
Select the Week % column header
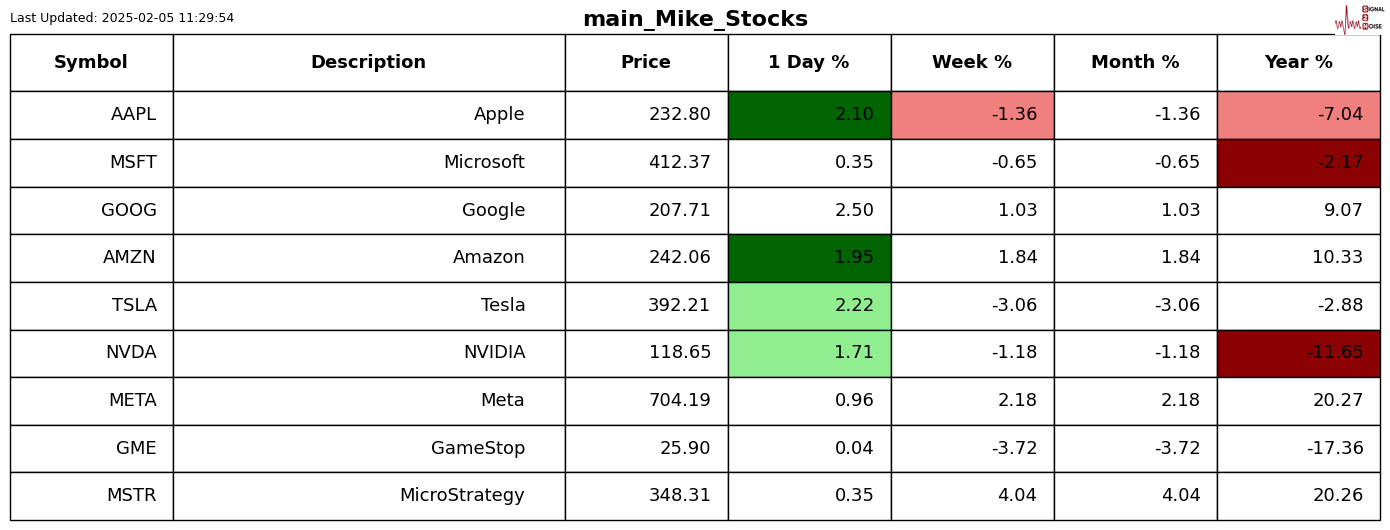click(x=972, y=63)
